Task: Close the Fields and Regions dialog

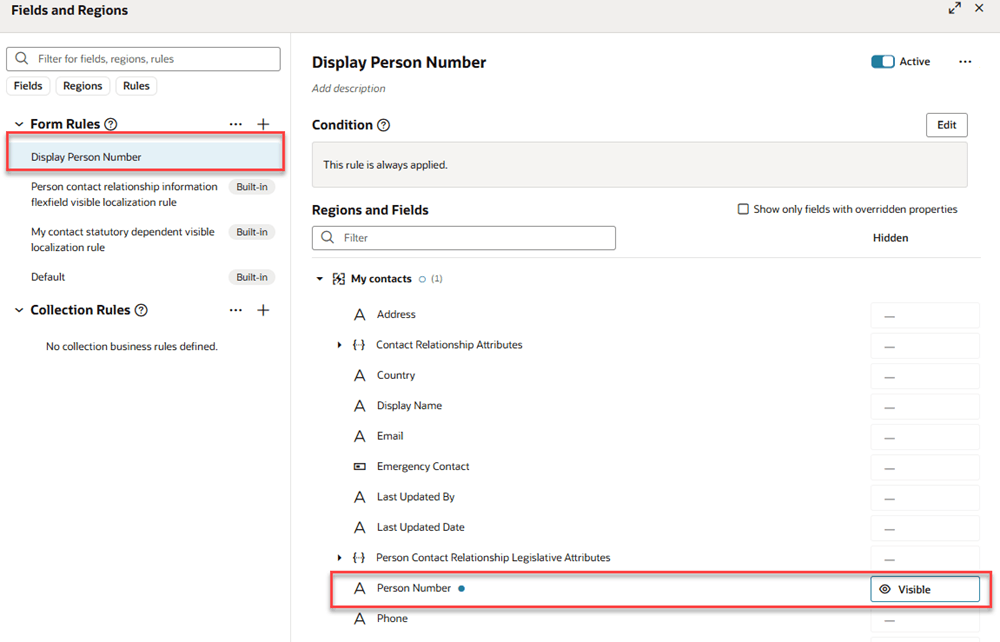Action: pyautogui.click(x=979, y=8)
